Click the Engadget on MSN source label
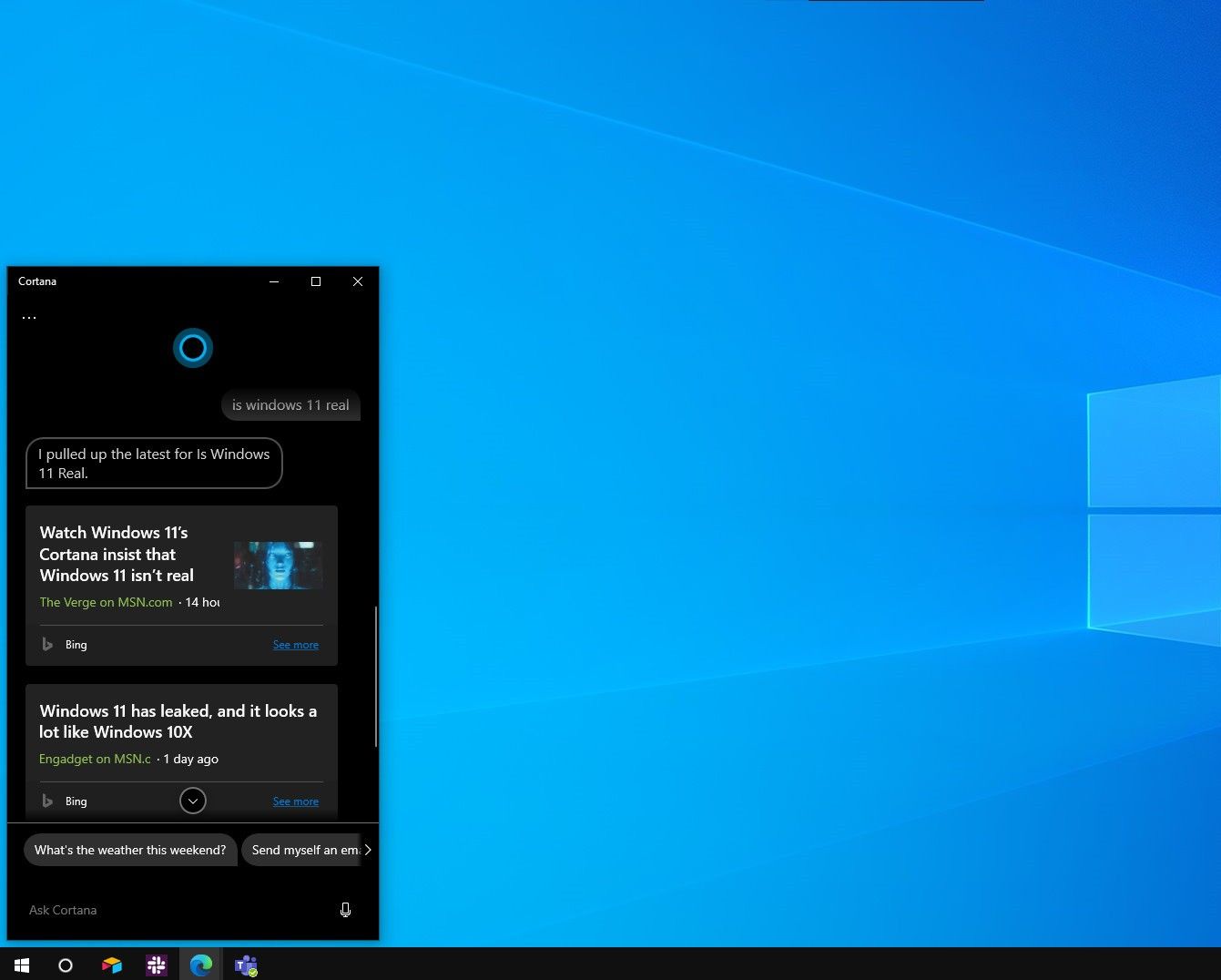 pos(95,759)
